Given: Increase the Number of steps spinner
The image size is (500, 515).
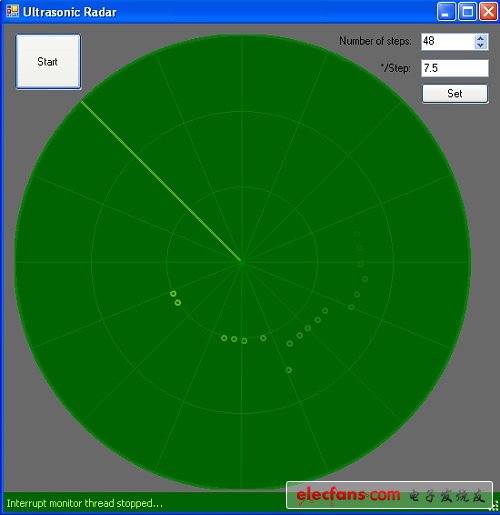Looking at the screenshot, I should click(480, 38).
